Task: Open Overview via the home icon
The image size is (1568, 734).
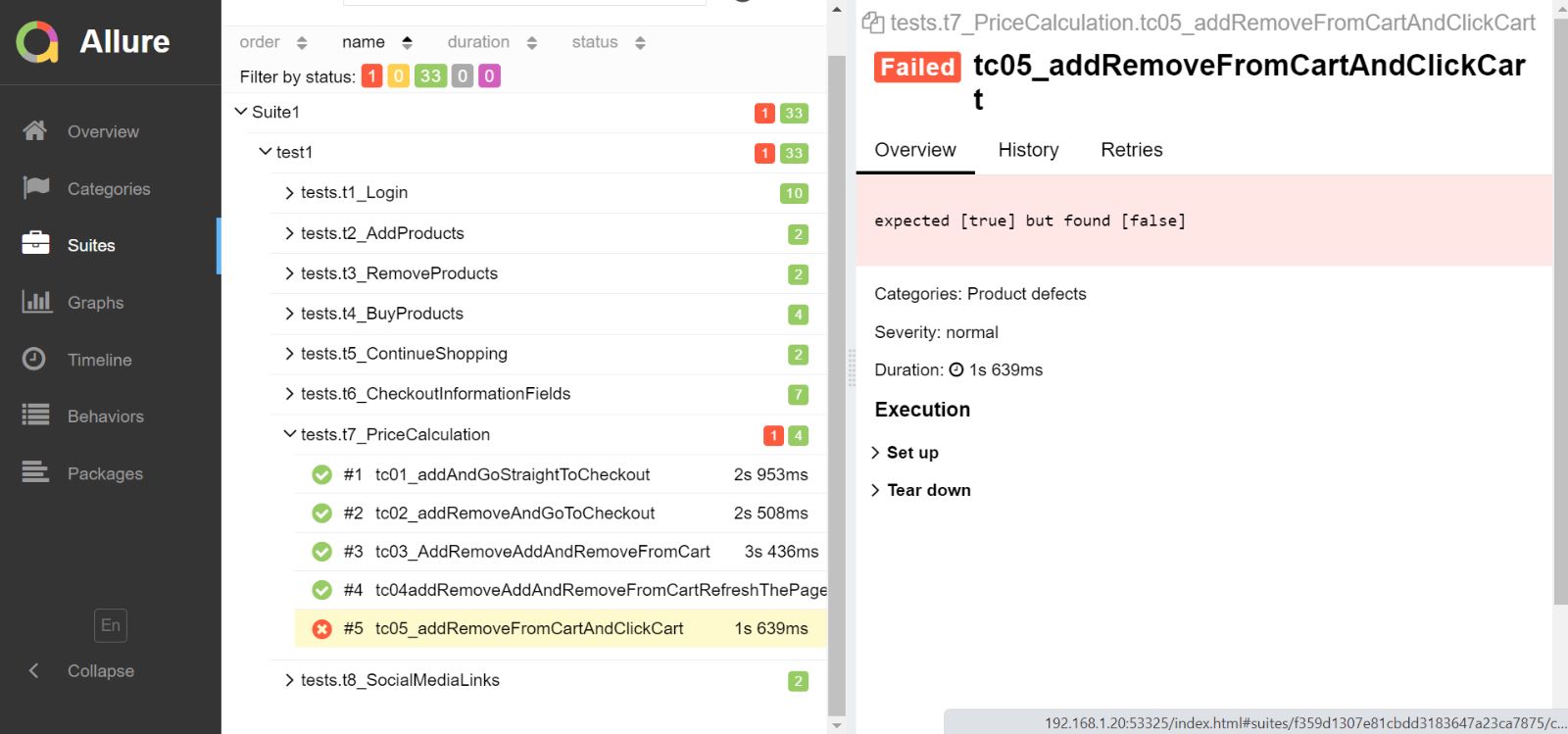Action: (x=35, y=131)
